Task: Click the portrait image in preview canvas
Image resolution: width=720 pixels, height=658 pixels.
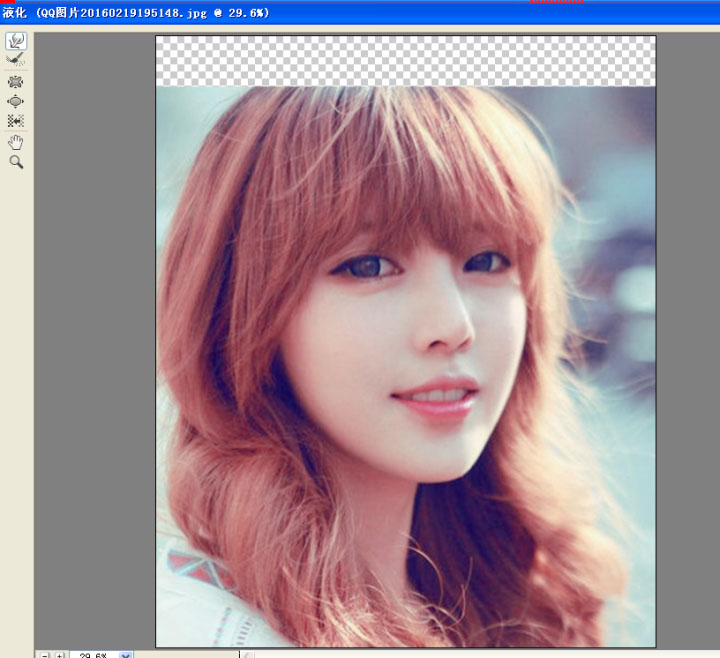Action: [406, 366]
